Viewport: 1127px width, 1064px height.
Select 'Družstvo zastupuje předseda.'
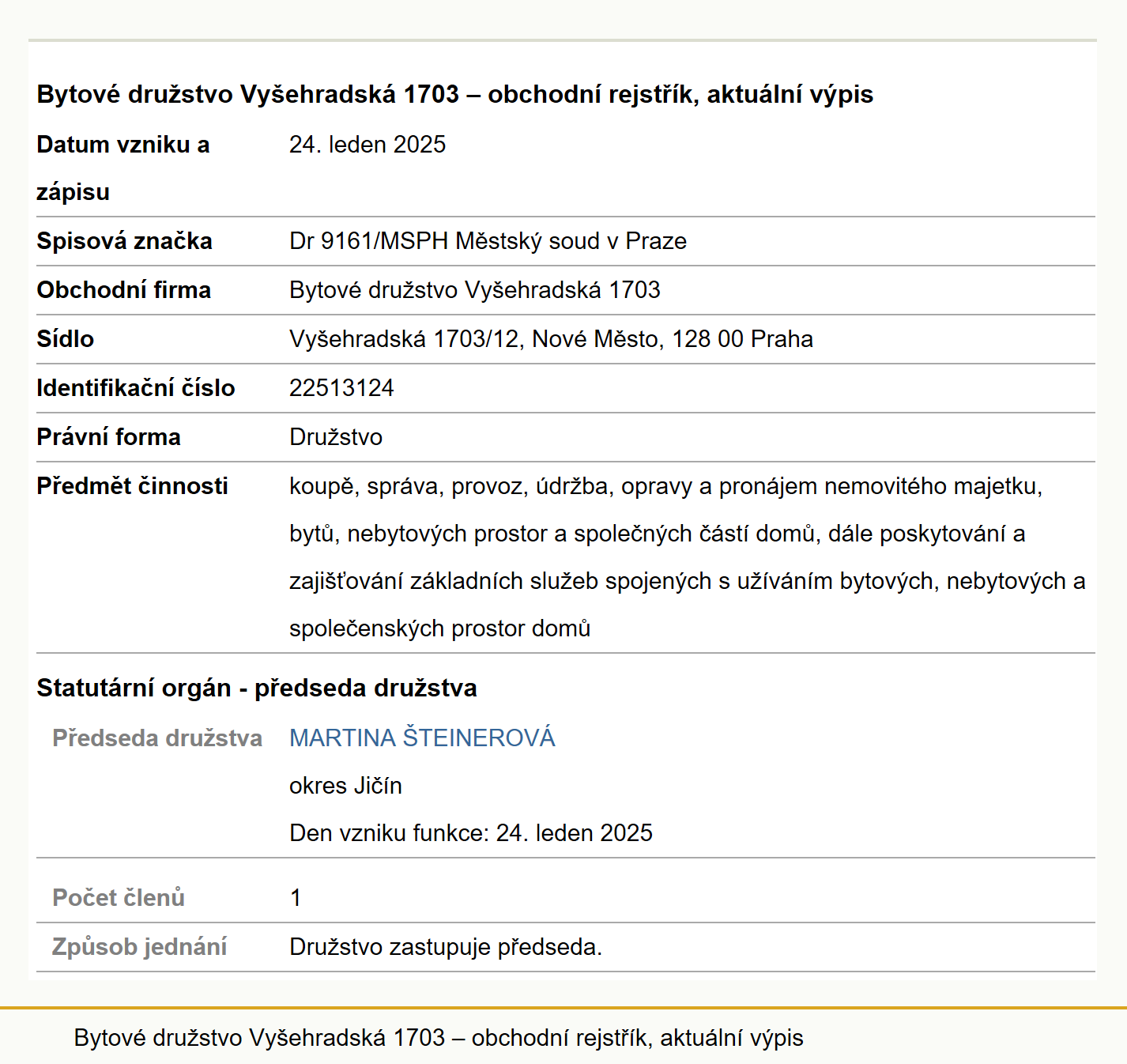[446, 946]
